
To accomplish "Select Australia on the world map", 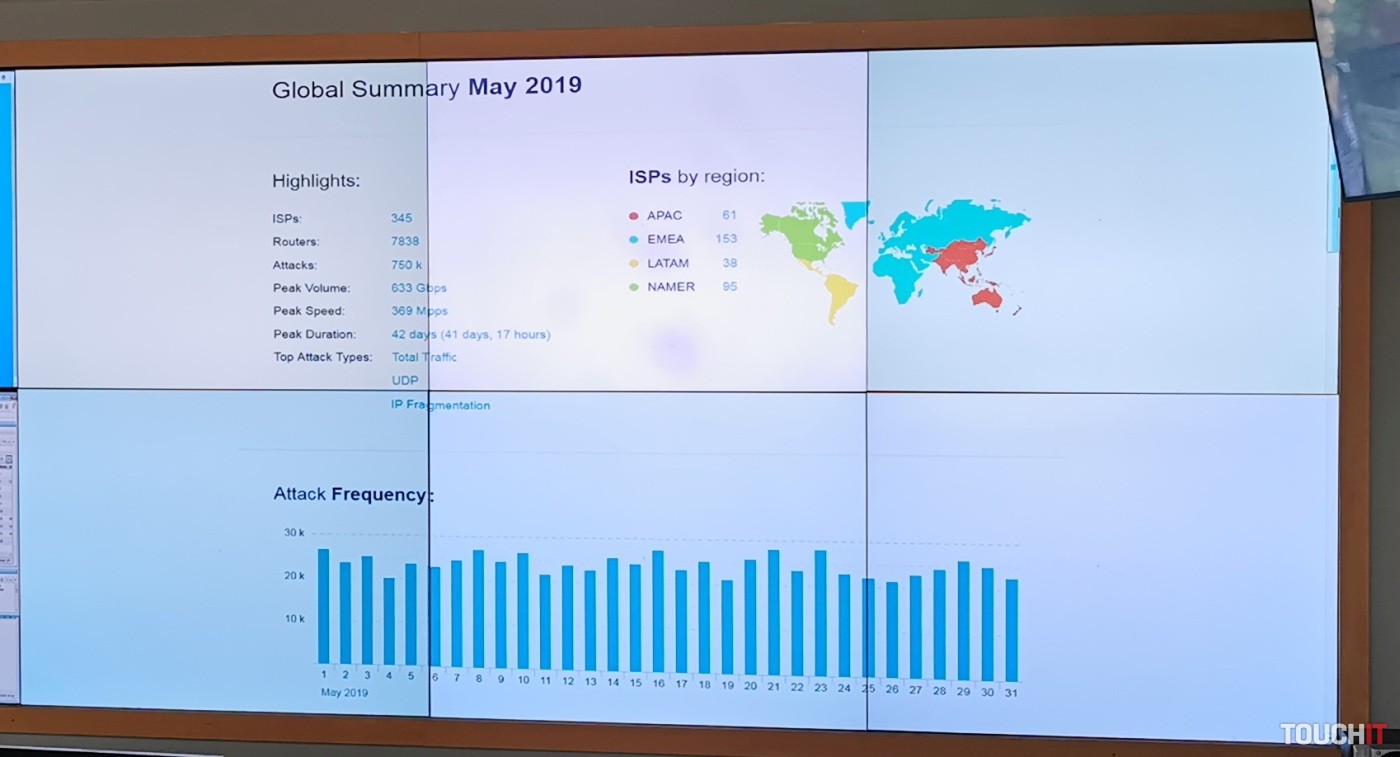I will click(x=986, y=297).
